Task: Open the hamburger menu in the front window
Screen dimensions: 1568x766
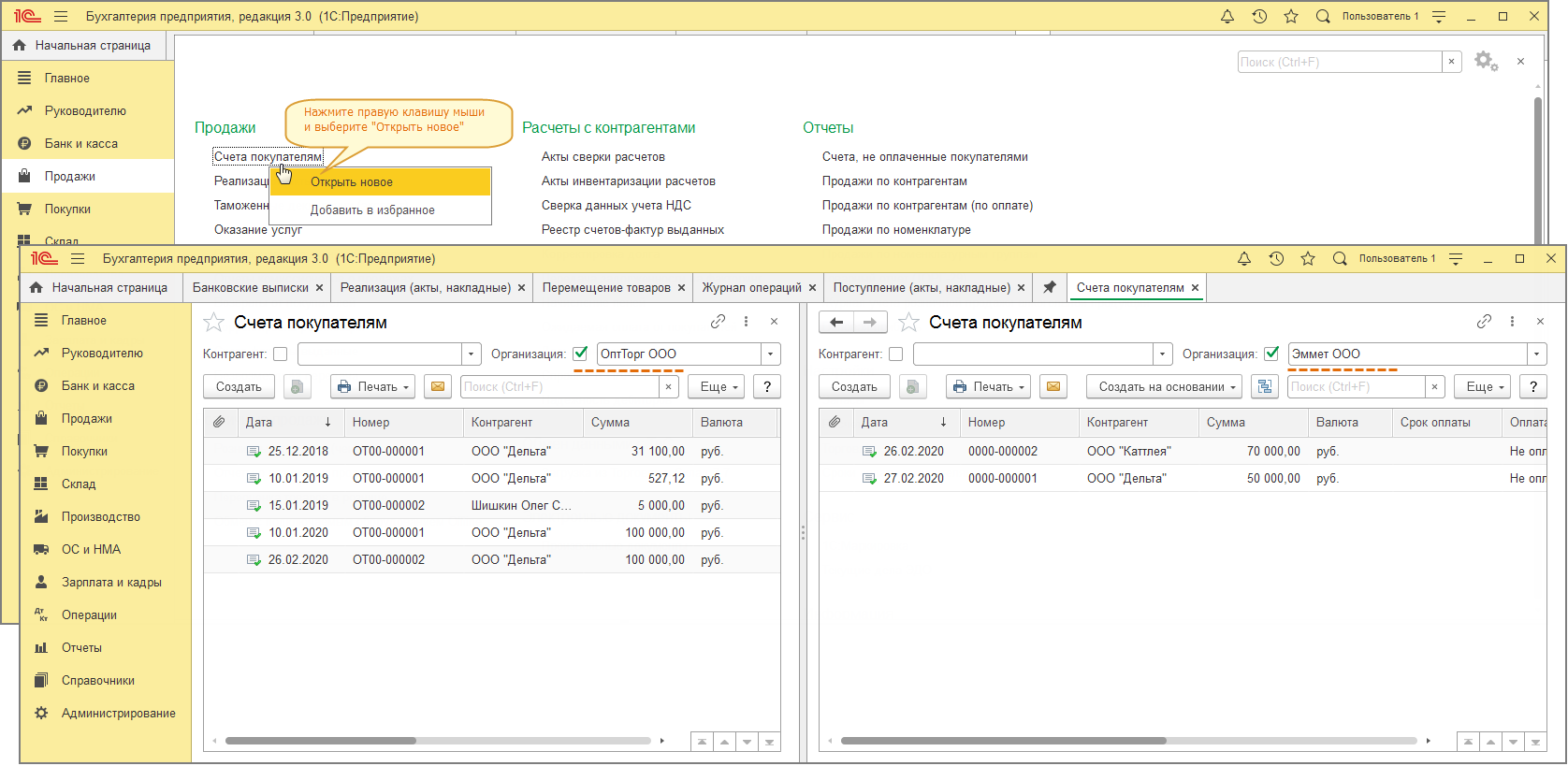Action: point(78,259)
